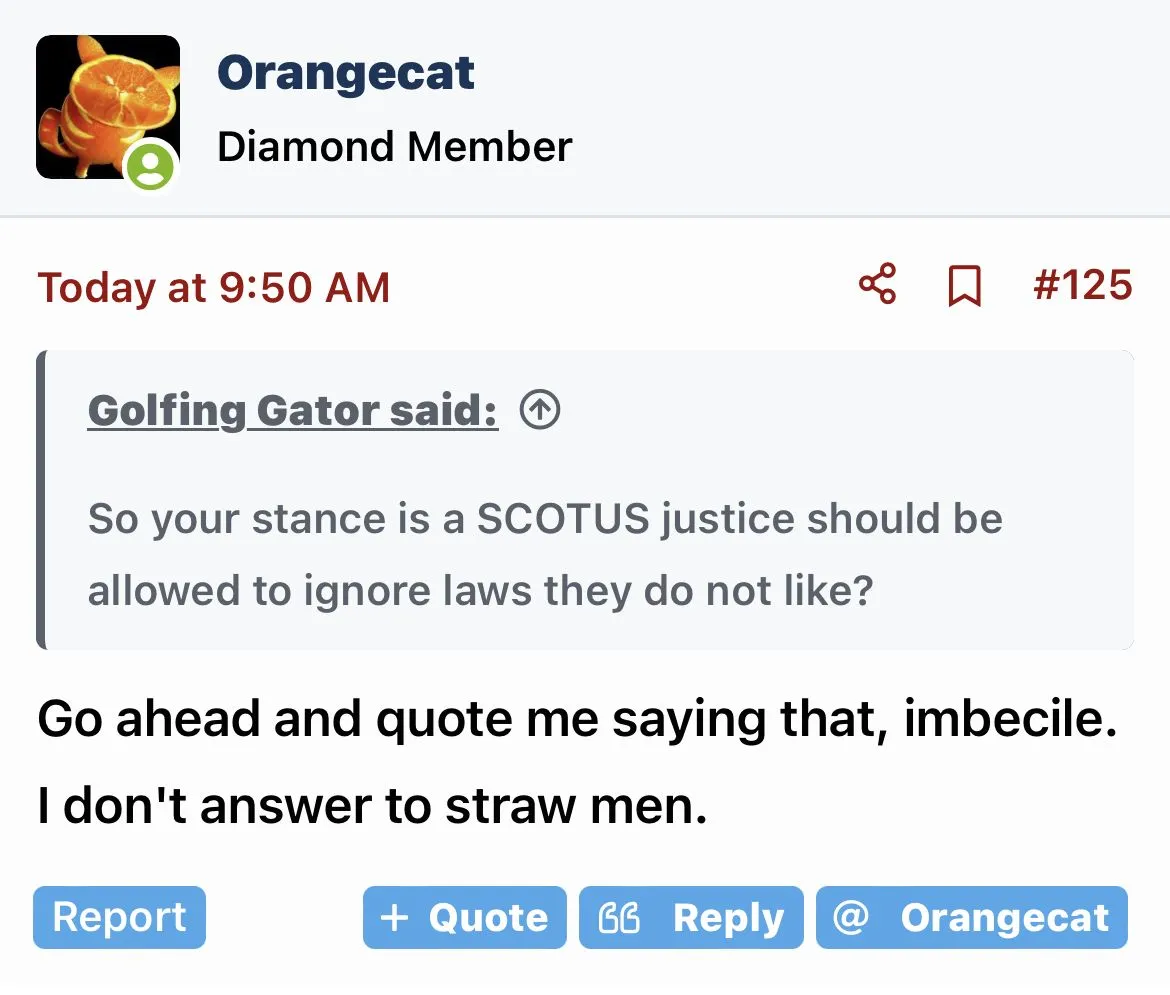Share post #125 via share icon
Viewport: 1170px width, 995px height.
pos(877,285)
